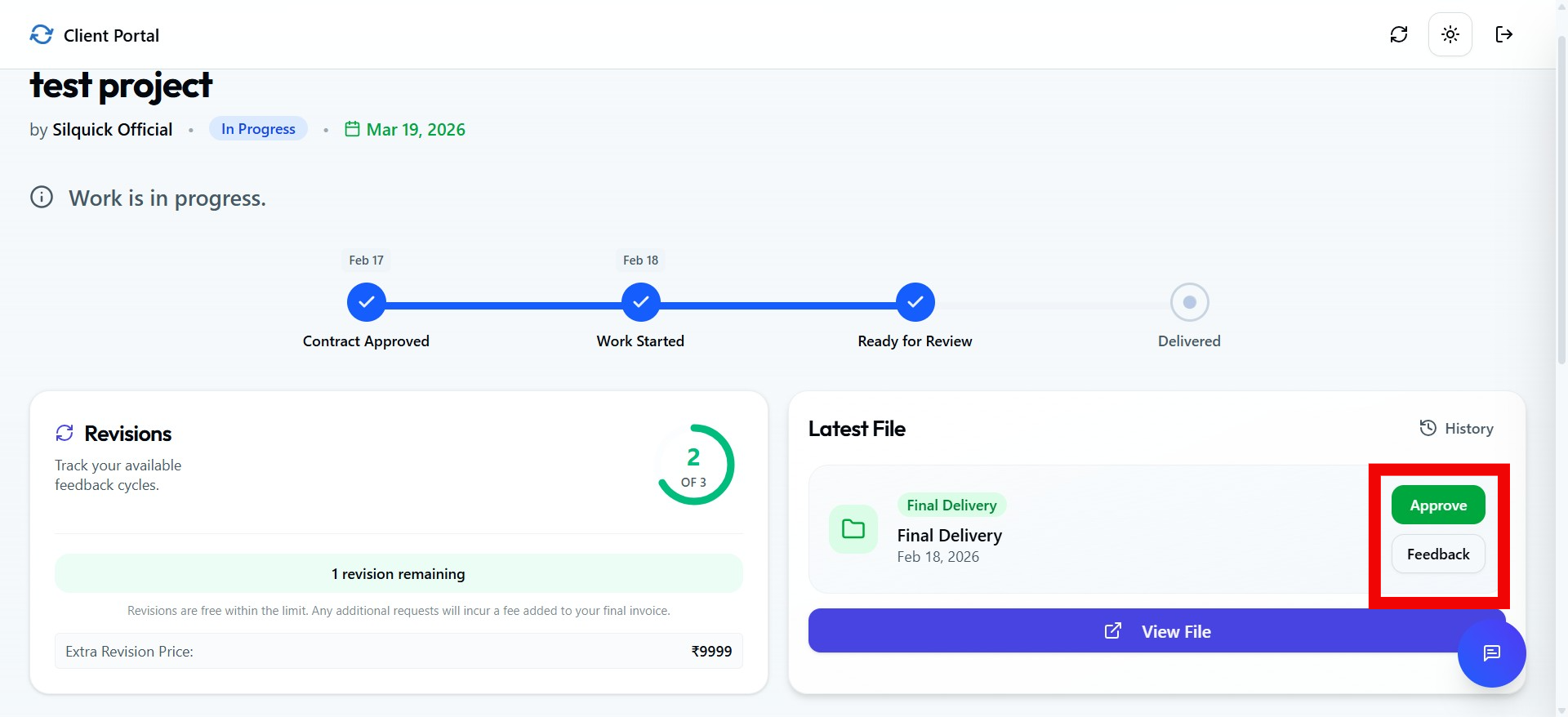This screenshot has height=717, width=1568.
Task: Click the Silquick Official author name
Action: click(113, 129)
